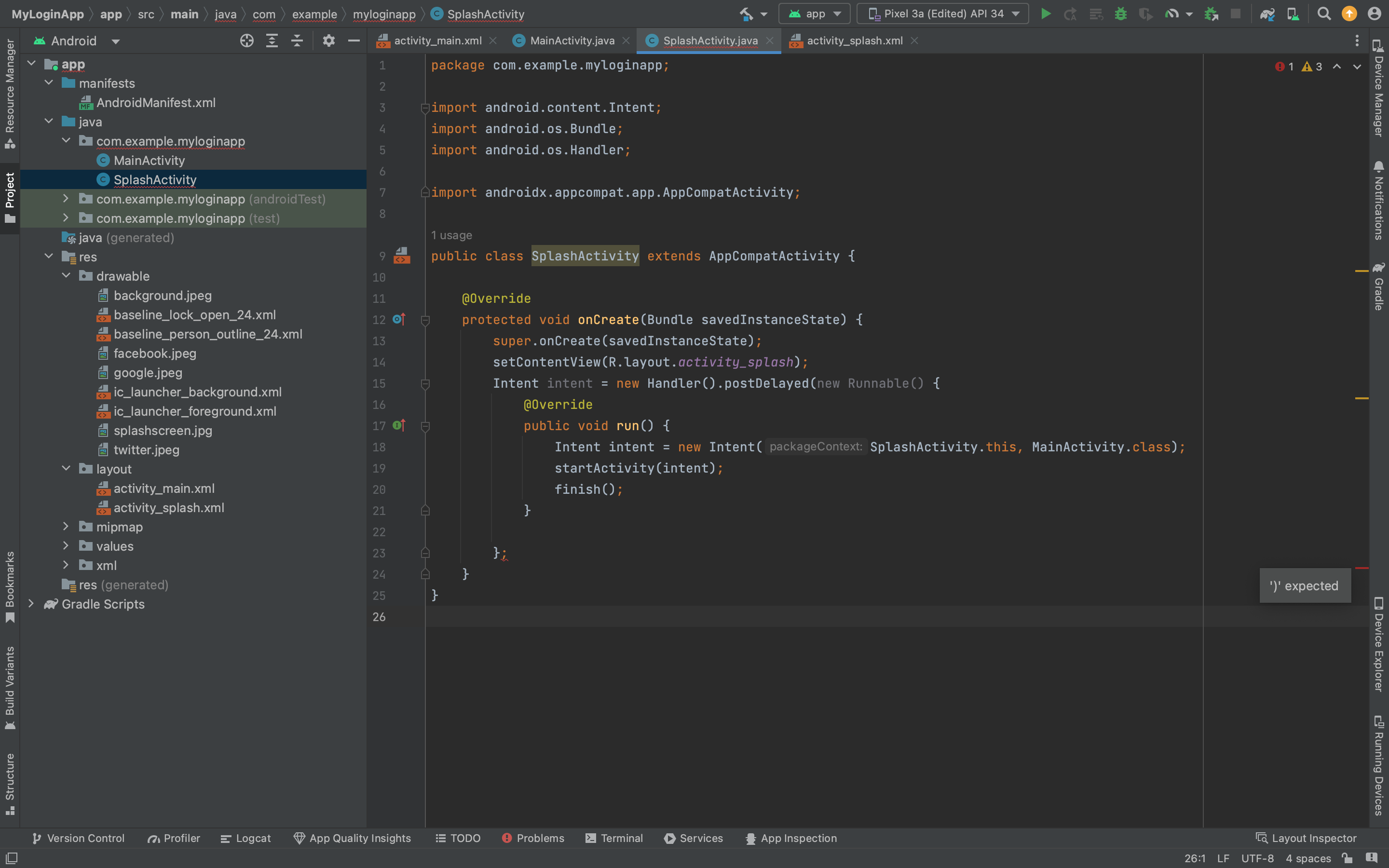The height and width of the screenshot is (868, 1389).
Task: Attach debugger to Android process
Action: coord(1211,14)
